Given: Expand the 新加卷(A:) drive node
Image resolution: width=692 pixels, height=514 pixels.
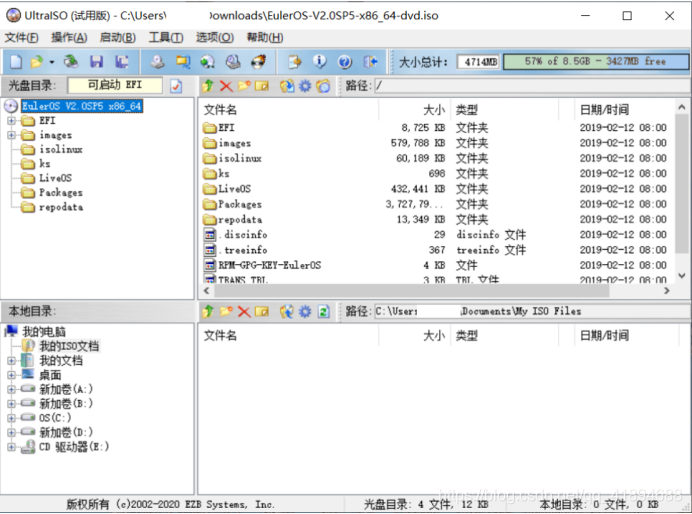Looking at the screenshot, I should (11, 390).
